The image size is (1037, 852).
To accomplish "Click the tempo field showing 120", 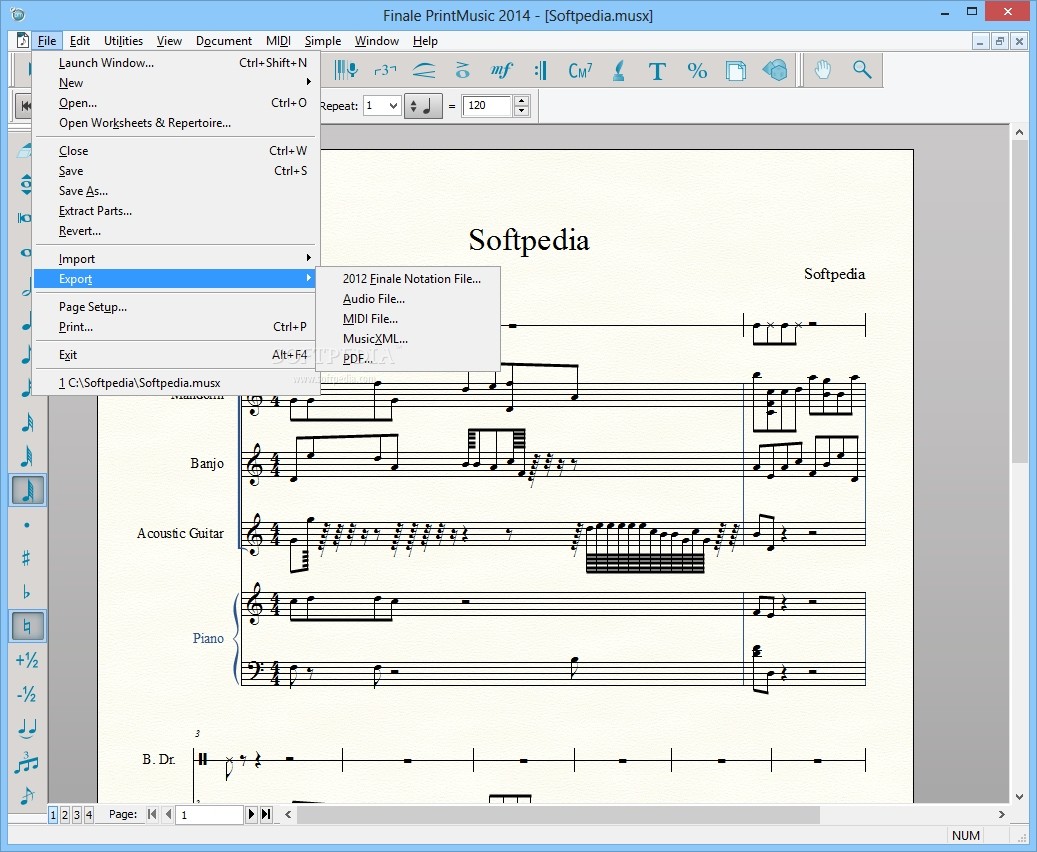I will tap(488, 105).
